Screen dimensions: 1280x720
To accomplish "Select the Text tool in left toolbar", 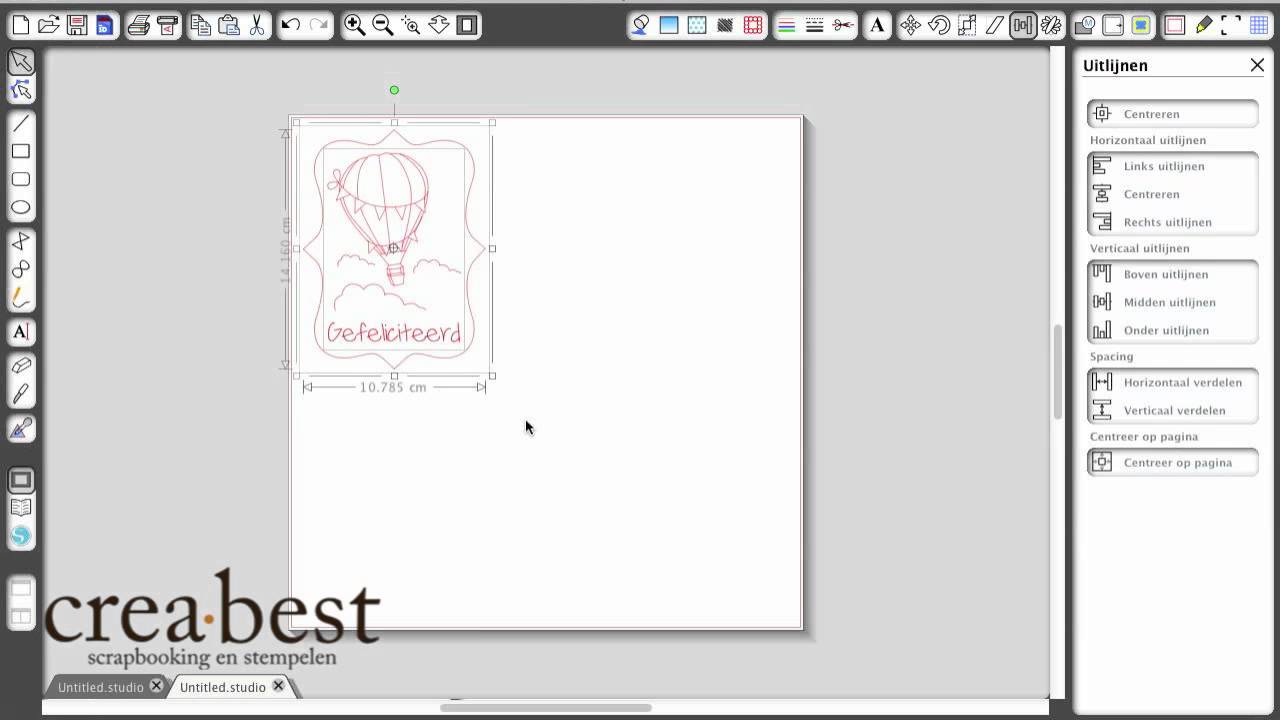I will pos(21,332).
